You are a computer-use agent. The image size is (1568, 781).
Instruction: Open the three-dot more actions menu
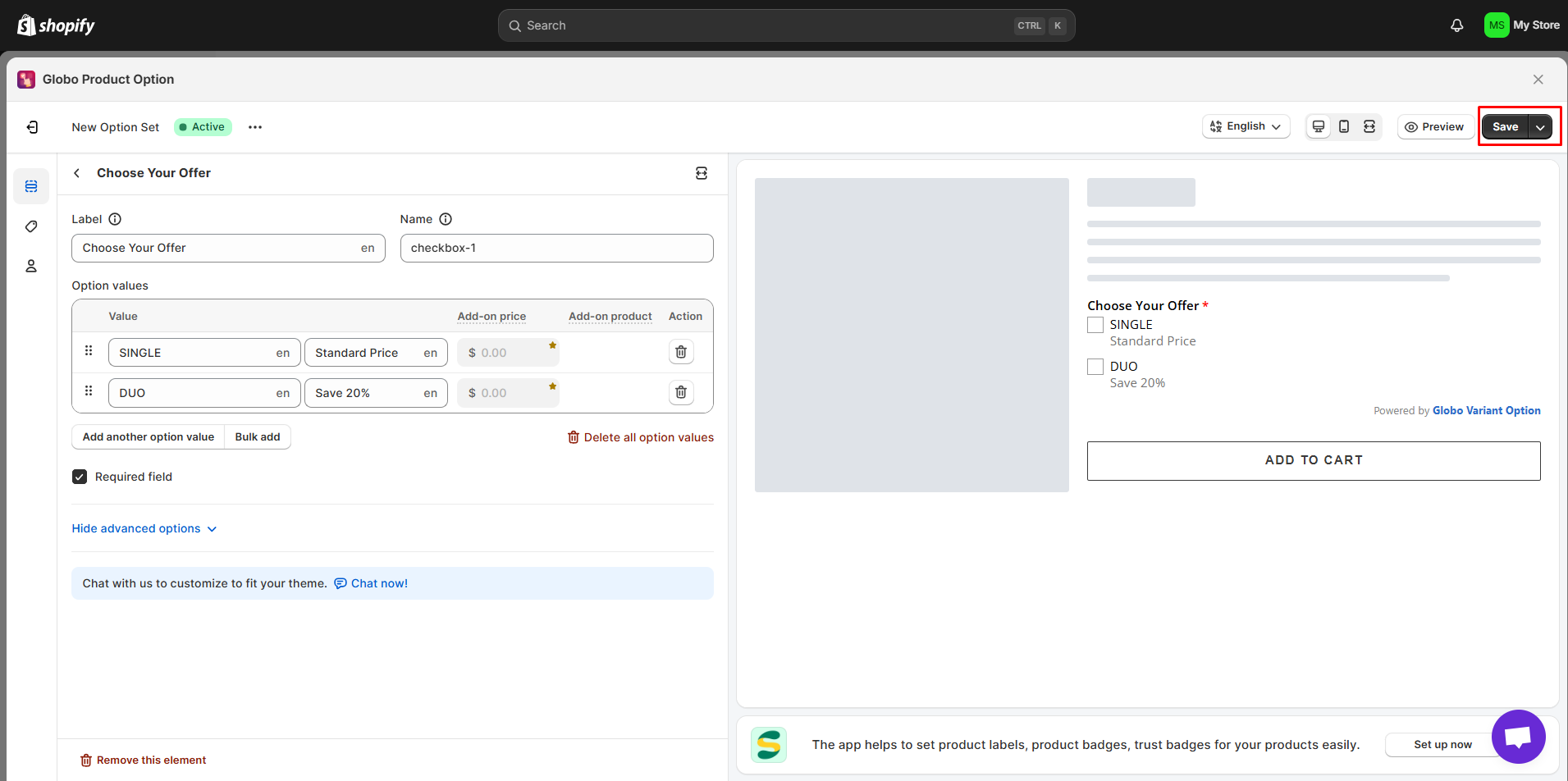(x=255, y=127)
